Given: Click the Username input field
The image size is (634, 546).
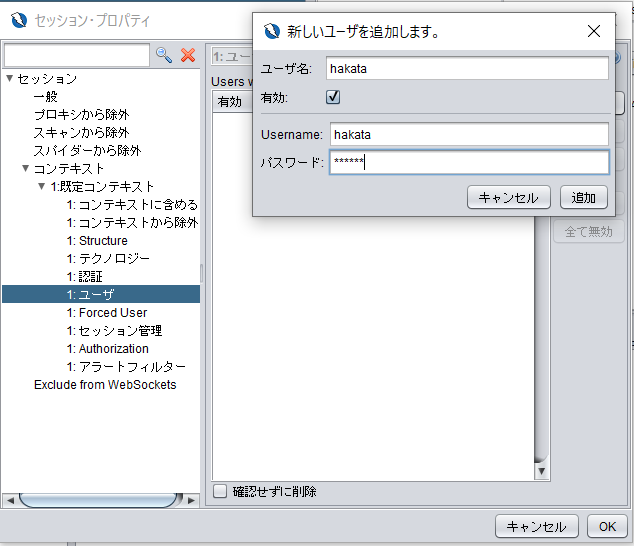Looking at the screenshot, I should pos(469,134).
